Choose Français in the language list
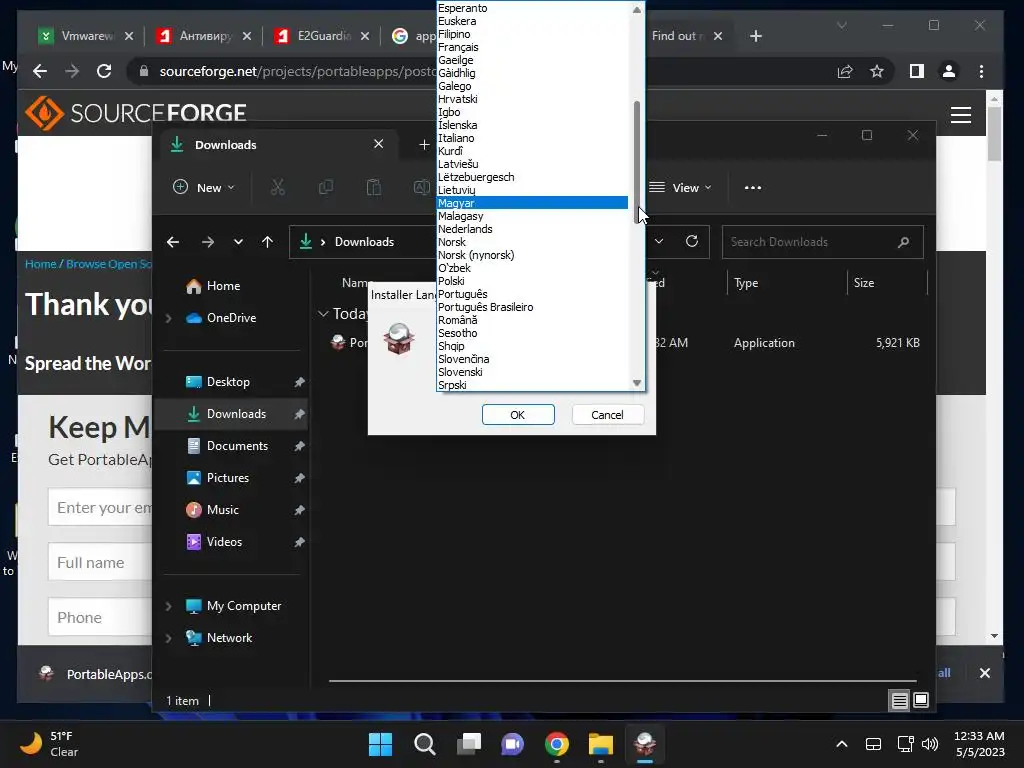Screen dimensions: 1024x768 point(532,47)
